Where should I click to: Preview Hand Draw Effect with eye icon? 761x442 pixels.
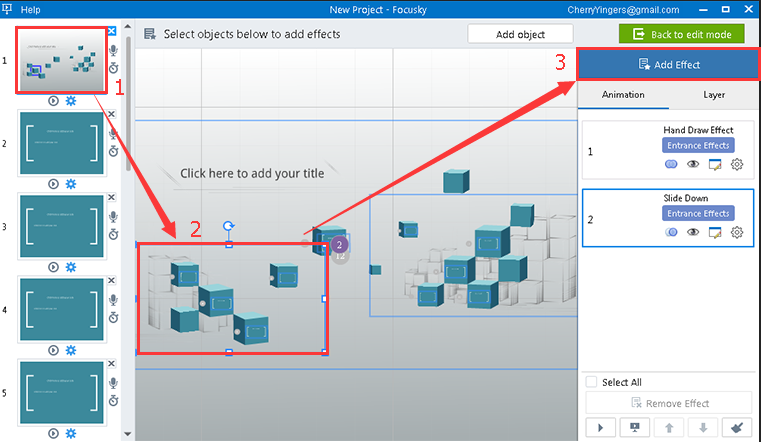pos(693,164)
